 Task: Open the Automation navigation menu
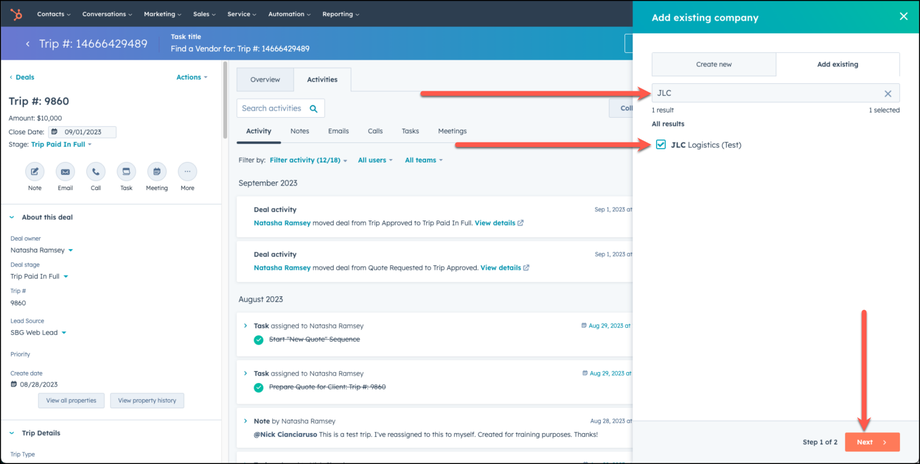(289, 13)
